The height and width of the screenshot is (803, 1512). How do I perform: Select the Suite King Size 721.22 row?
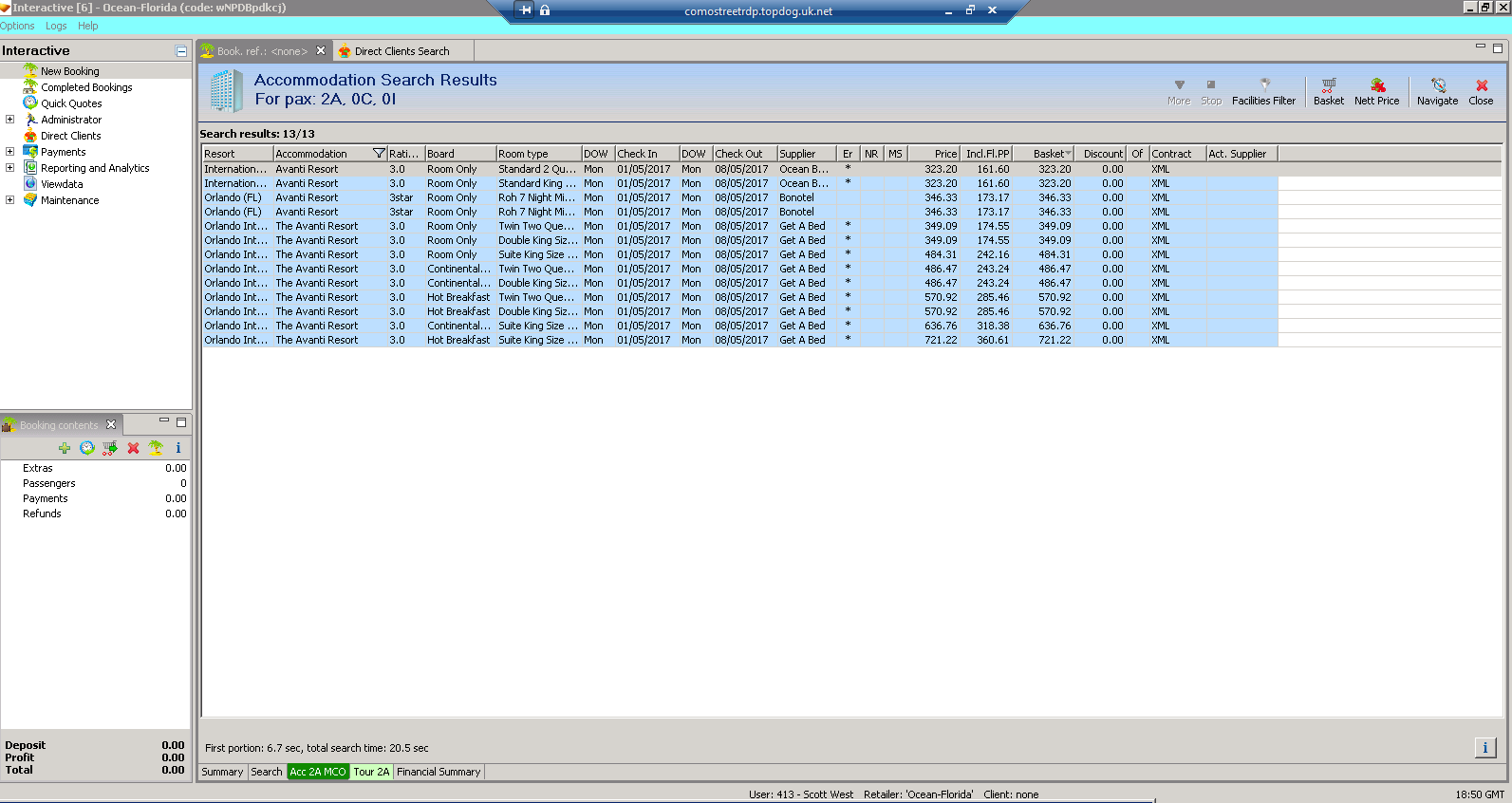tap(739, 340)
